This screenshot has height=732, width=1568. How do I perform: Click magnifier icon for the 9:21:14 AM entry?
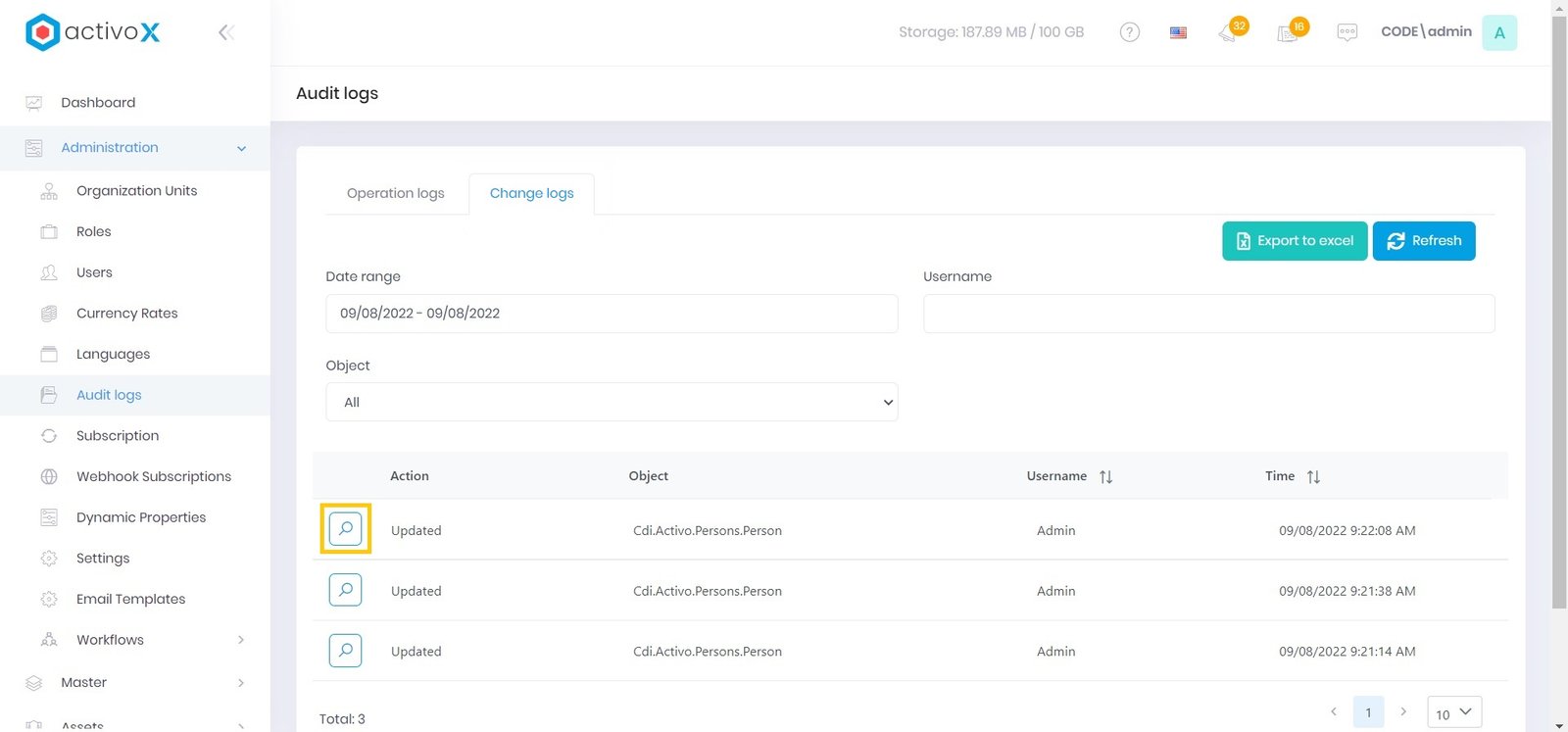[x=345, y=651]
